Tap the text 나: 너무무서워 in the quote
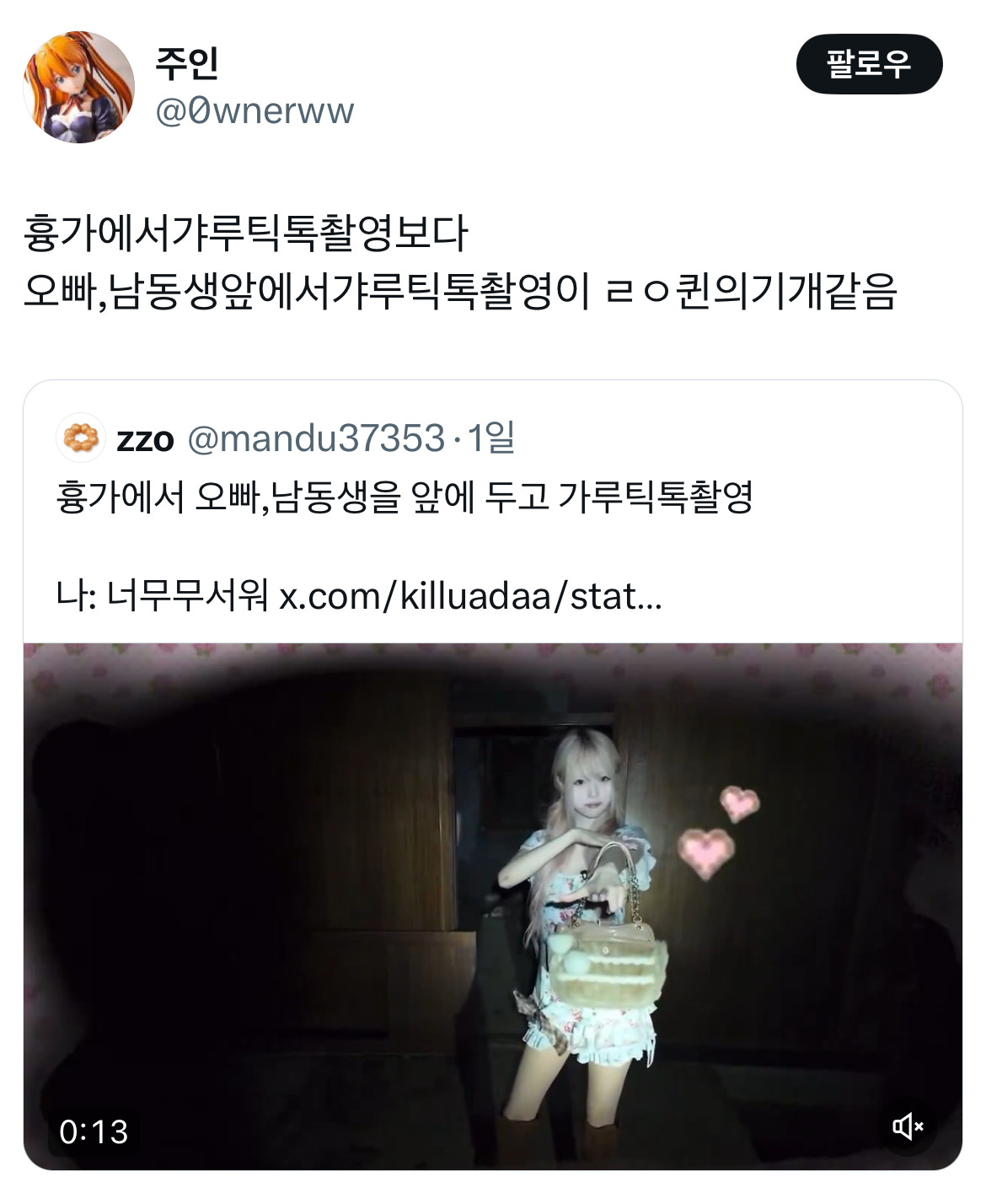 point(162,597)
